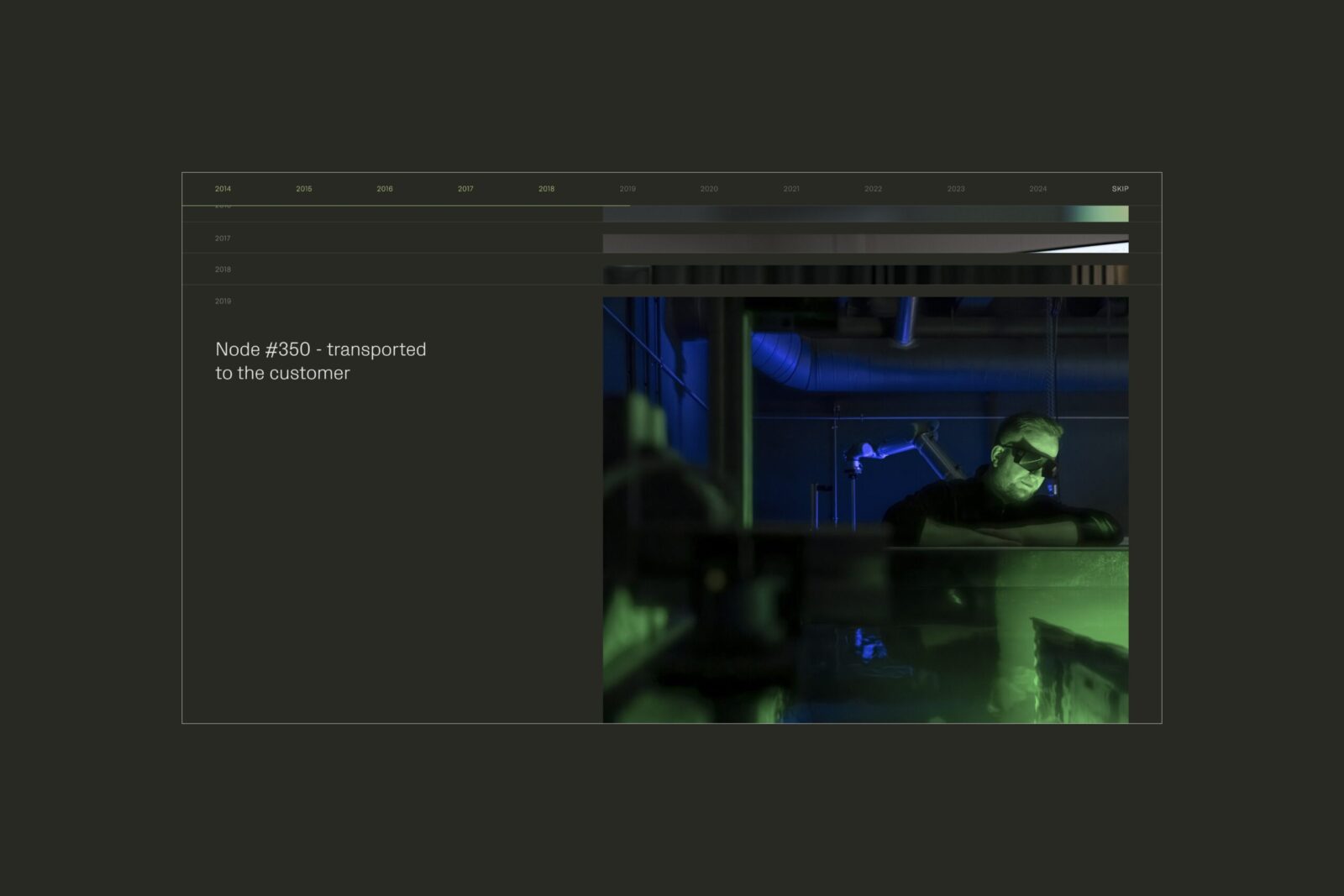The image size is (1344, 896).
Task: Click 2017 in the top year navigation
Action: pos(465,189)
